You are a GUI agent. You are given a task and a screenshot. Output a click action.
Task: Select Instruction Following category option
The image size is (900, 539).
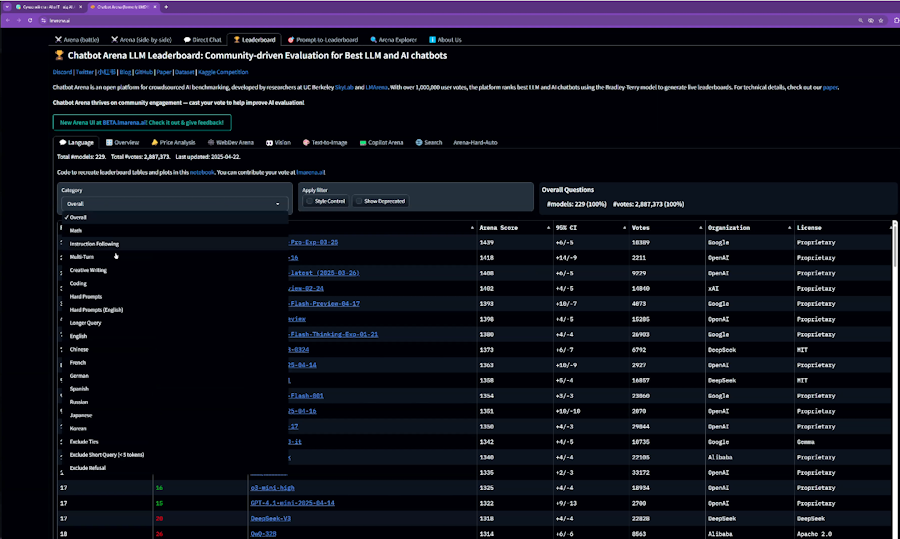point(174,244)
